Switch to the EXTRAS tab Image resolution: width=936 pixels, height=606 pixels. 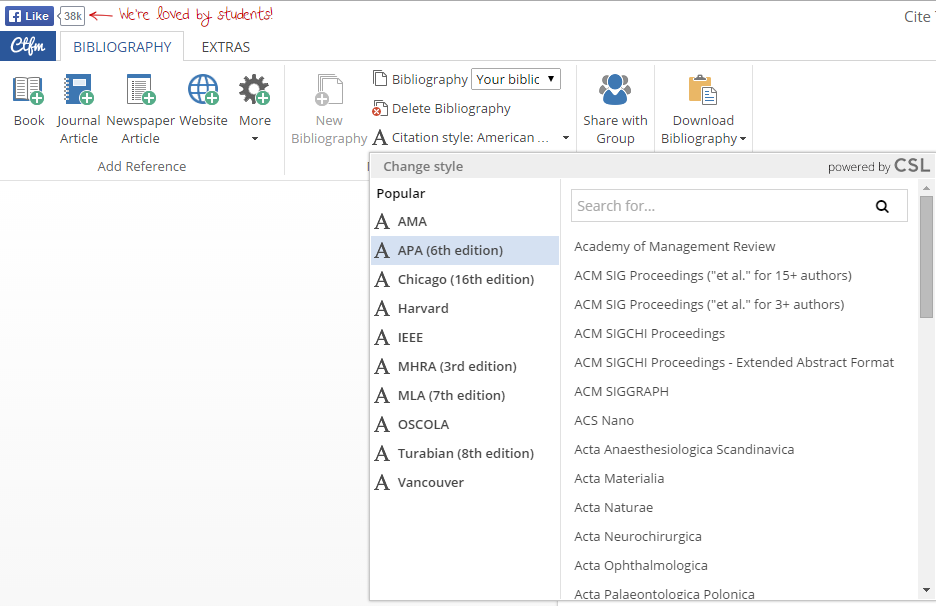(226, 47)
